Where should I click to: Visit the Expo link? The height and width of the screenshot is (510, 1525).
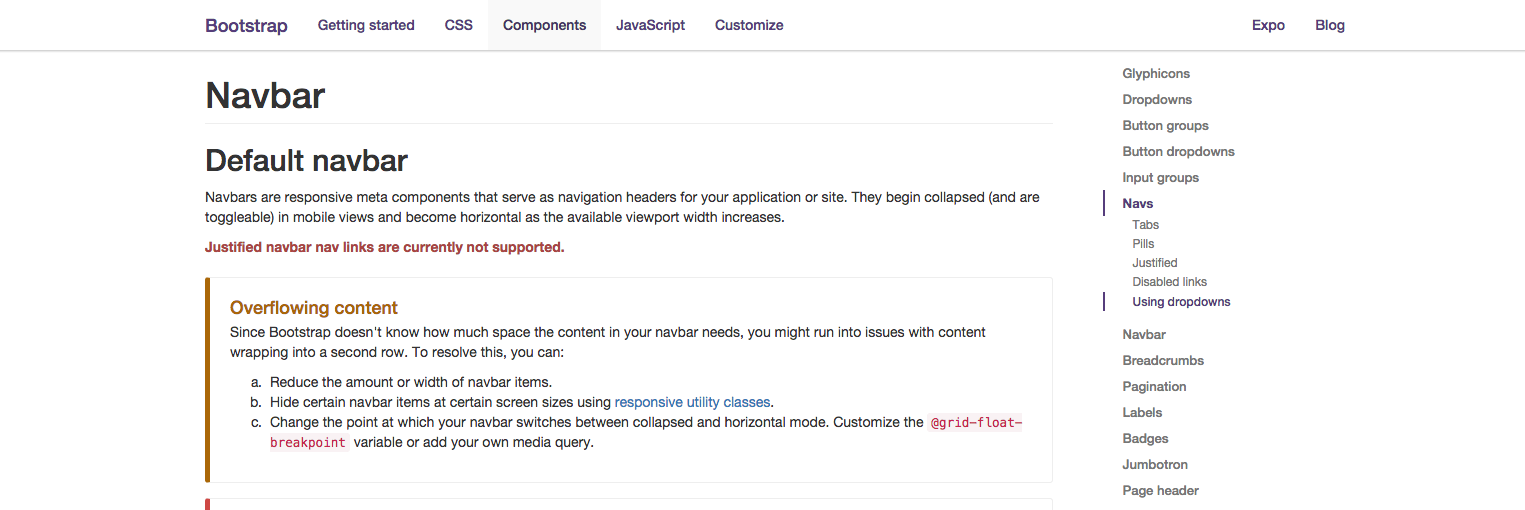tap(1268, 25)
